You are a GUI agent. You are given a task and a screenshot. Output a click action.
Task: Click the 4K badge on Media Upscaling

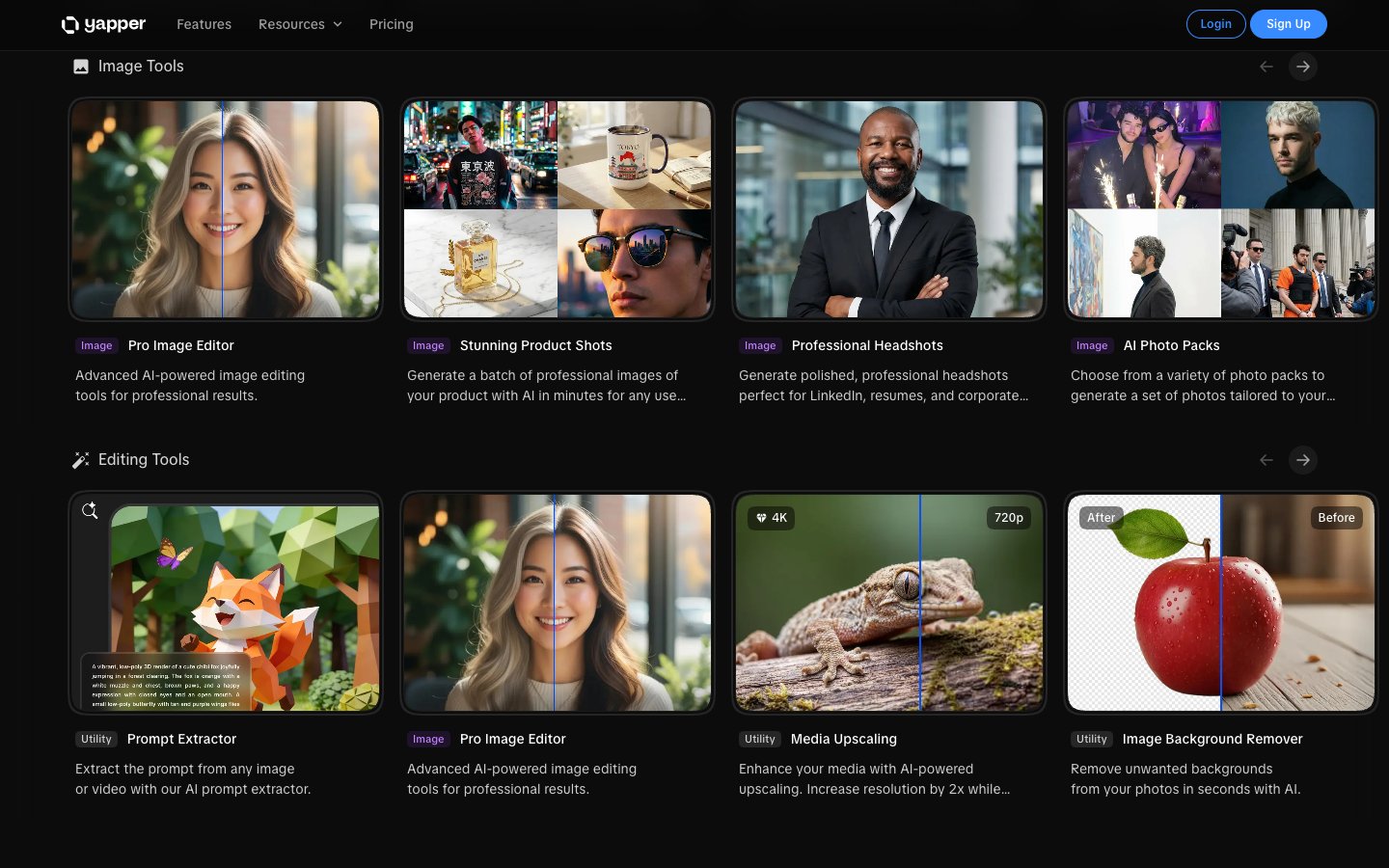[x=772, y=518]
